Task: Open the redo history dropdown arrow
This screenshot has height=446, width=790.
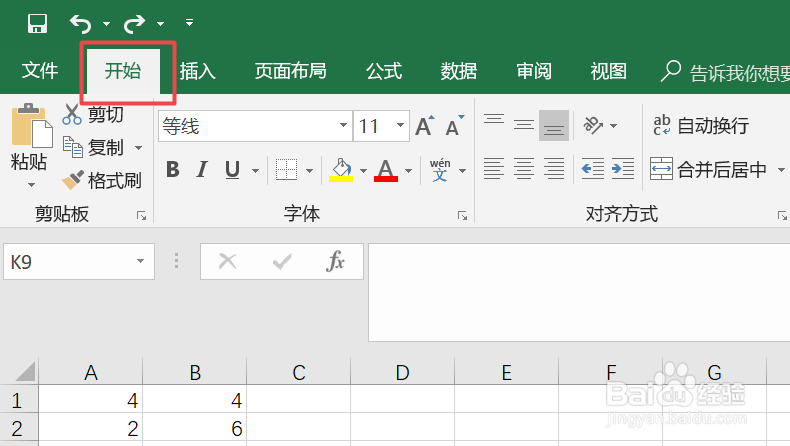Action: point(160,24)
